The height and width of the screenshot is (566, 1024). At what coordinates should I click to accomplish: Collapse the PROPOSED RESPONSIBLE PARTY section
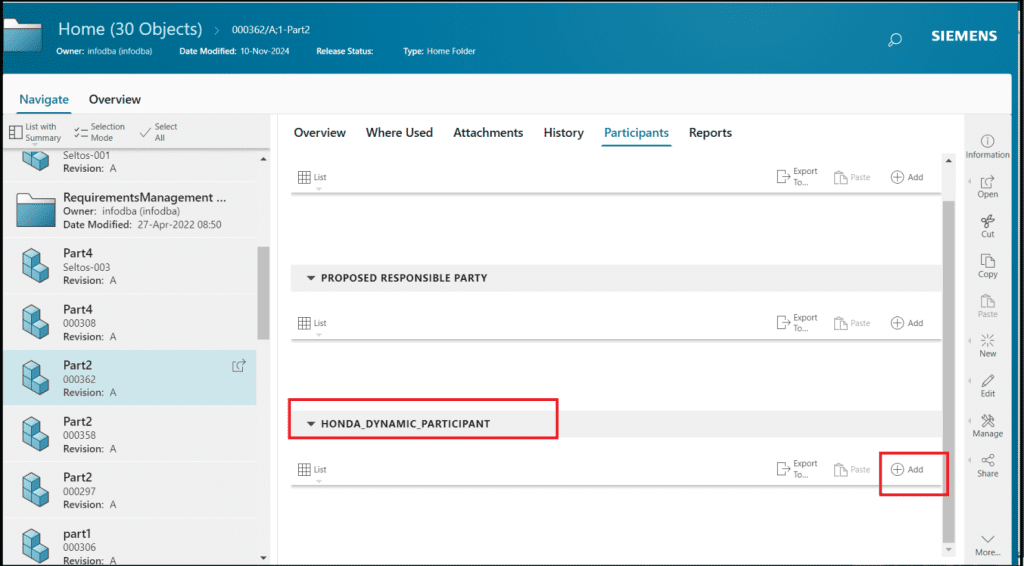click(x=311, y=278)
